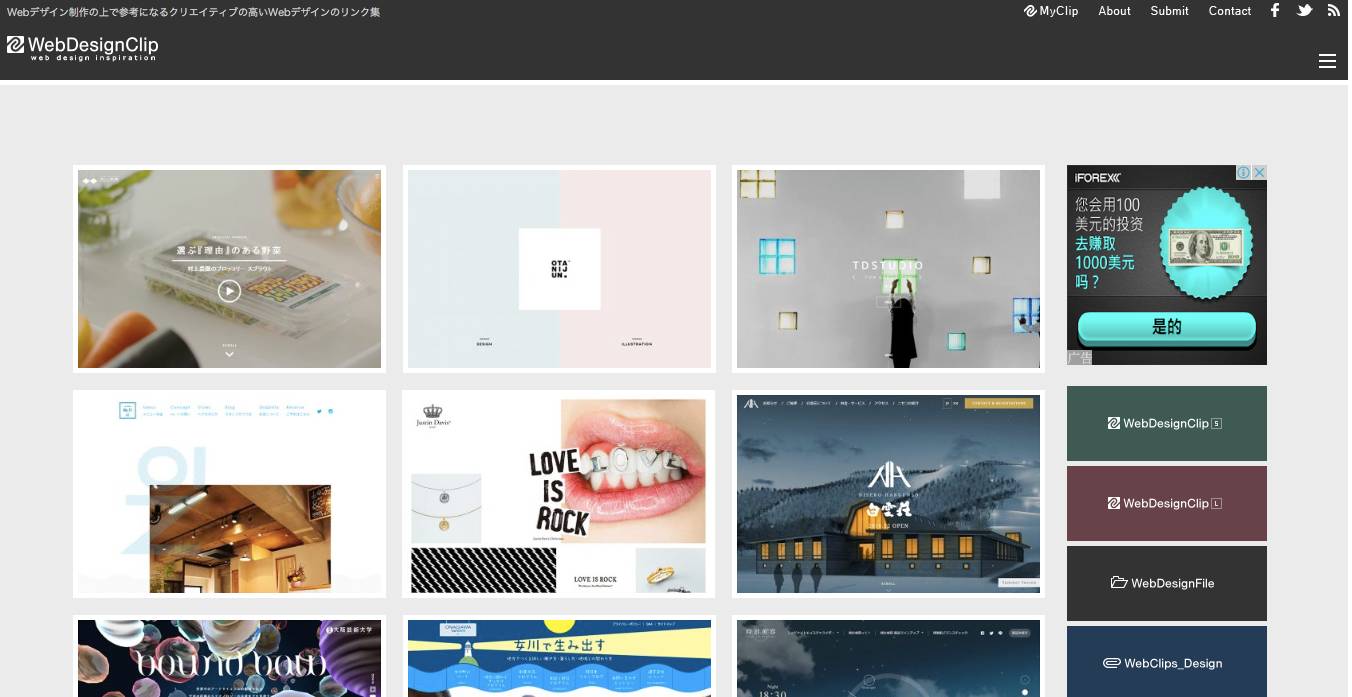
Task: Open the Submit page link
Action: pyautogui.click(x=1169, y=11)
